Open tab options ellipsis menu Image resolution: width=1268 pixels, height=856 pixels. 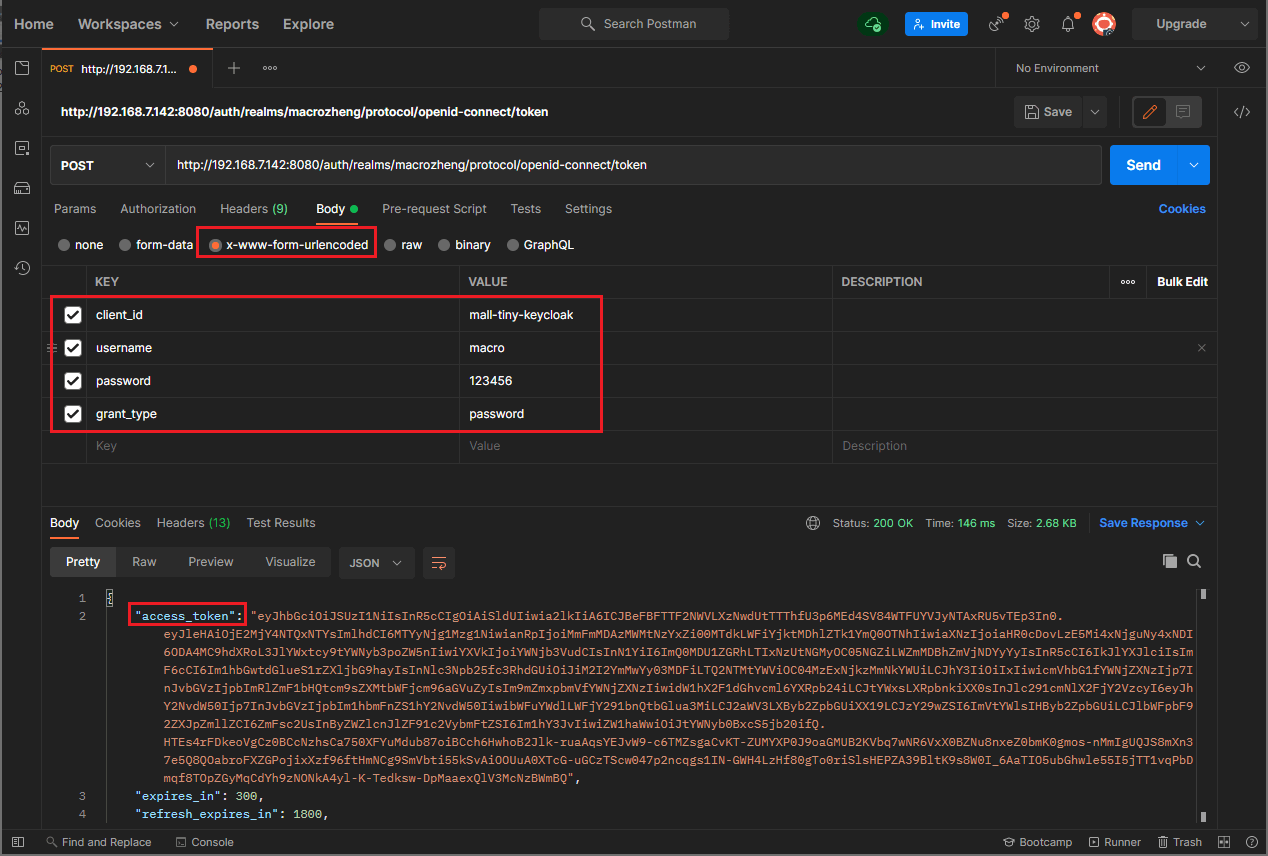tap(270, 68)
